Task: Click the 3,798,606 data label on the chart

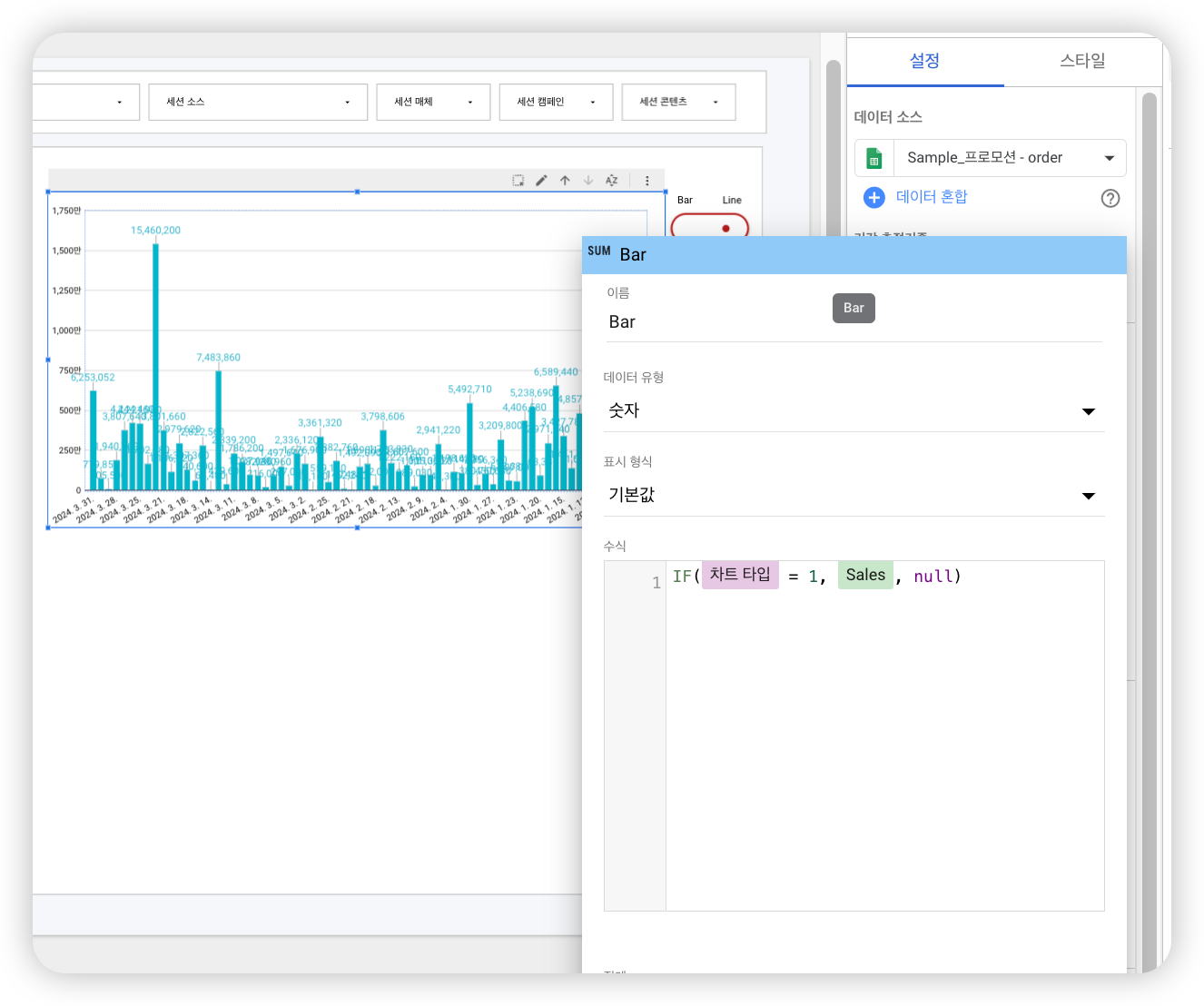Action: [x=382, y=417]
